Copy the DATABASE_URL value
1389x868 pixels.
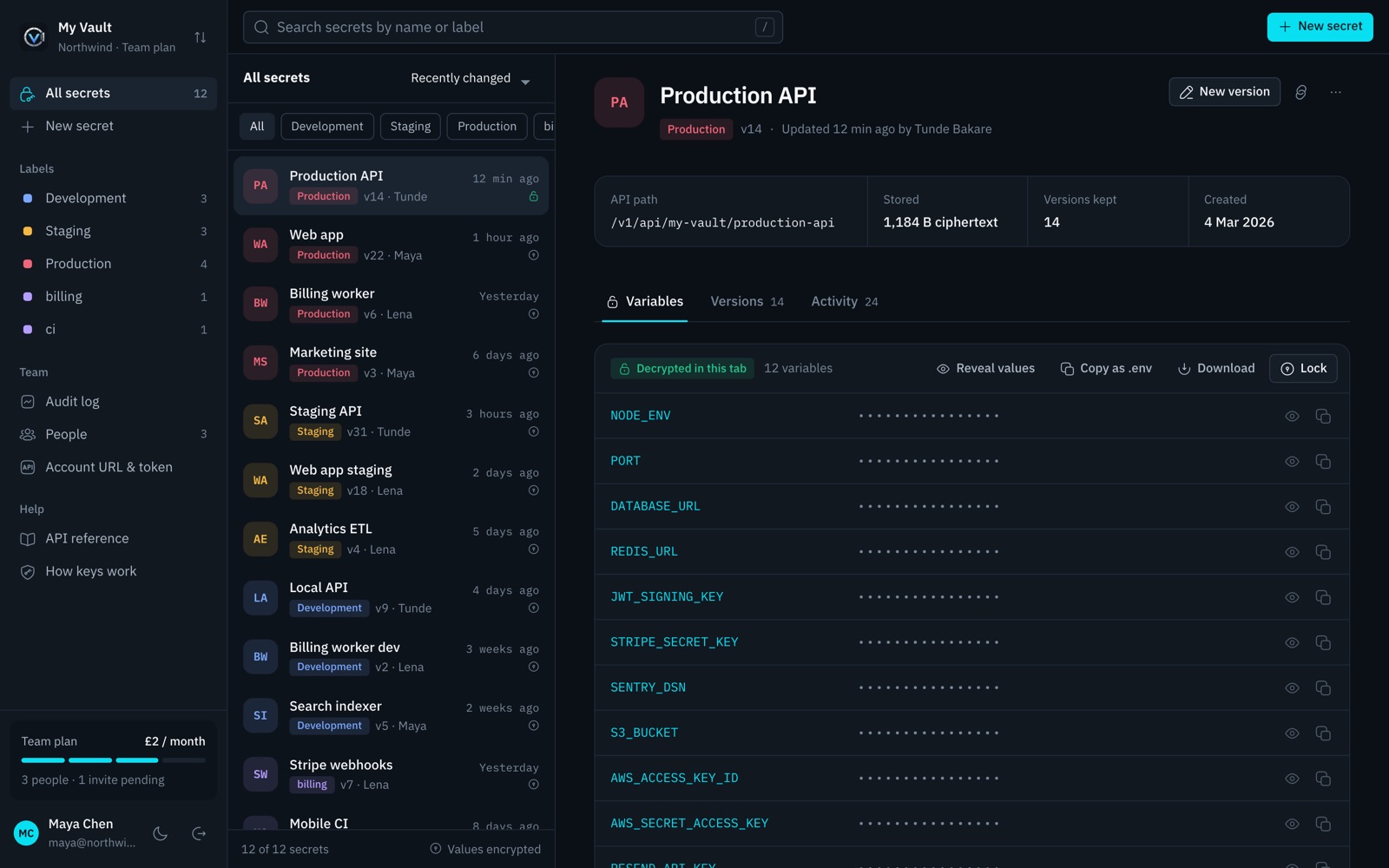(x=1323, y=506)
